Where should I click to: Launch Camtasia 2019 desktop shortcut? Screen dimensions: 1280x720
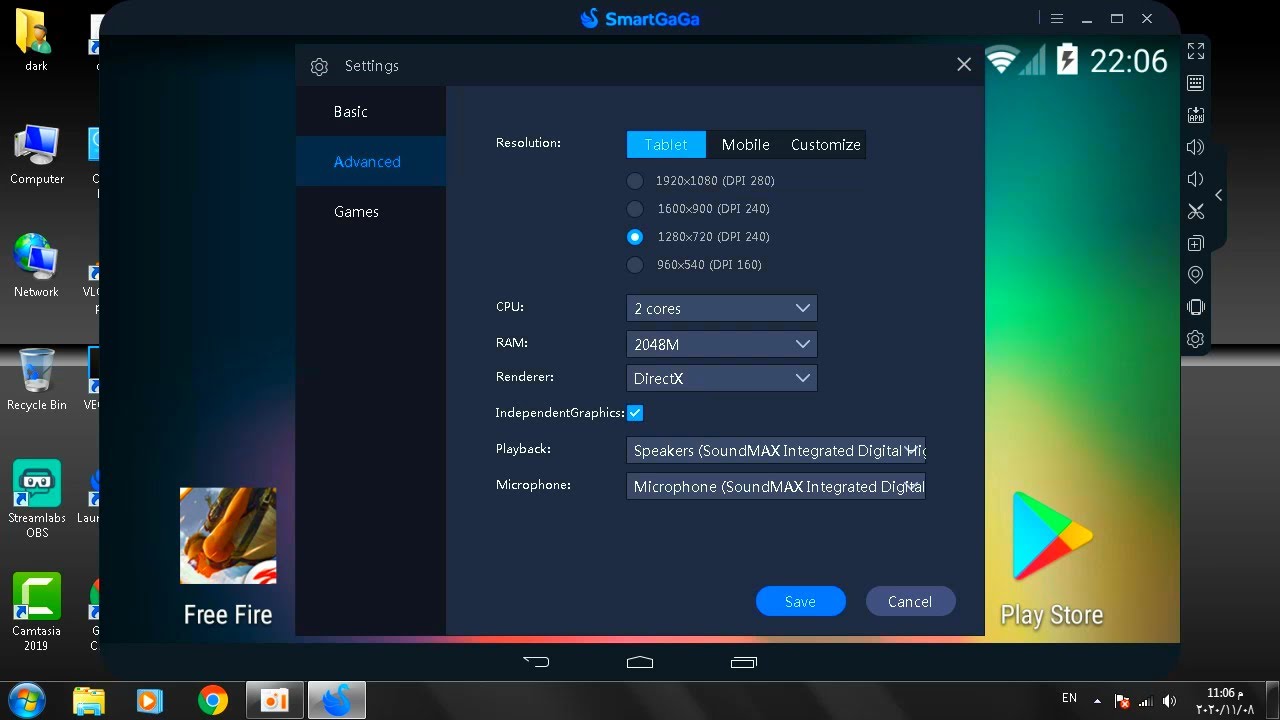coord(37,612)
